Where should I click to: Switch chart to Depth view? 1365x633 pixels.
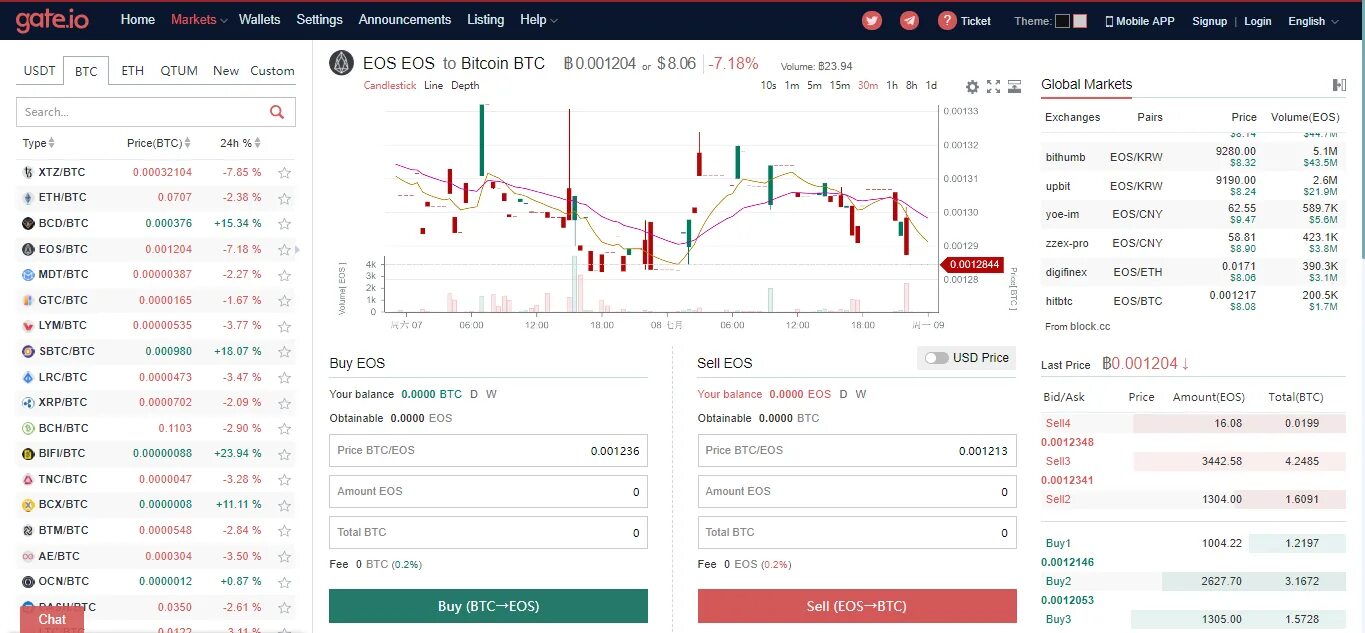coord(465,86)
